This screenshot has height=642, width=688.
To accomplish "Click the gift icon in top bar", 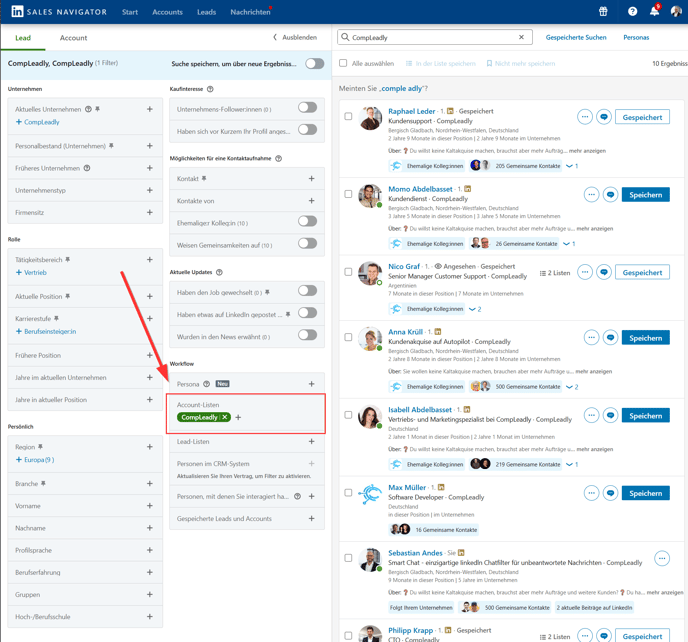I will [x=603, y=12].
